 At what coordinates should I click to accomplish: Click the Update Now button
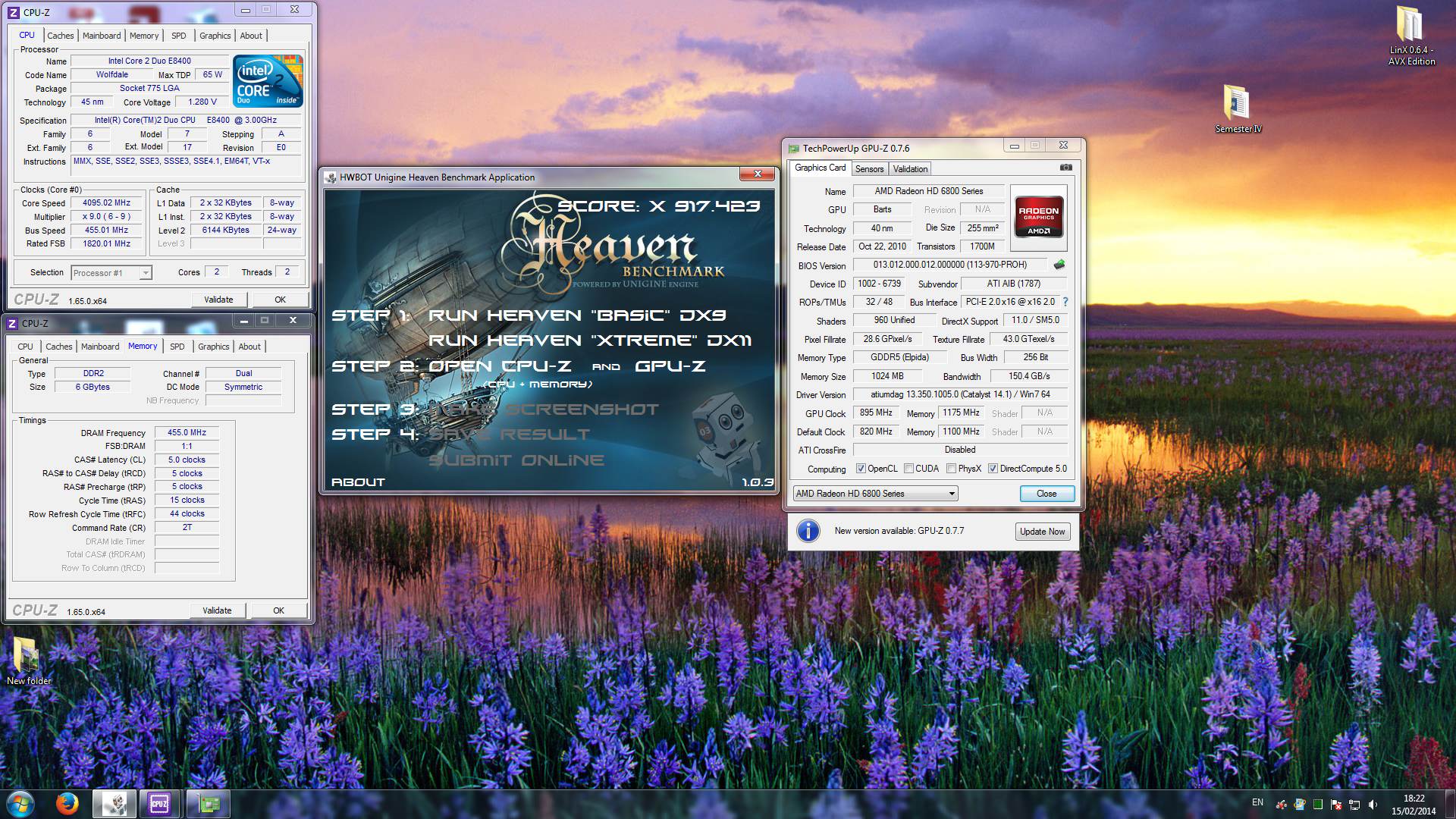coord(1042,532)
